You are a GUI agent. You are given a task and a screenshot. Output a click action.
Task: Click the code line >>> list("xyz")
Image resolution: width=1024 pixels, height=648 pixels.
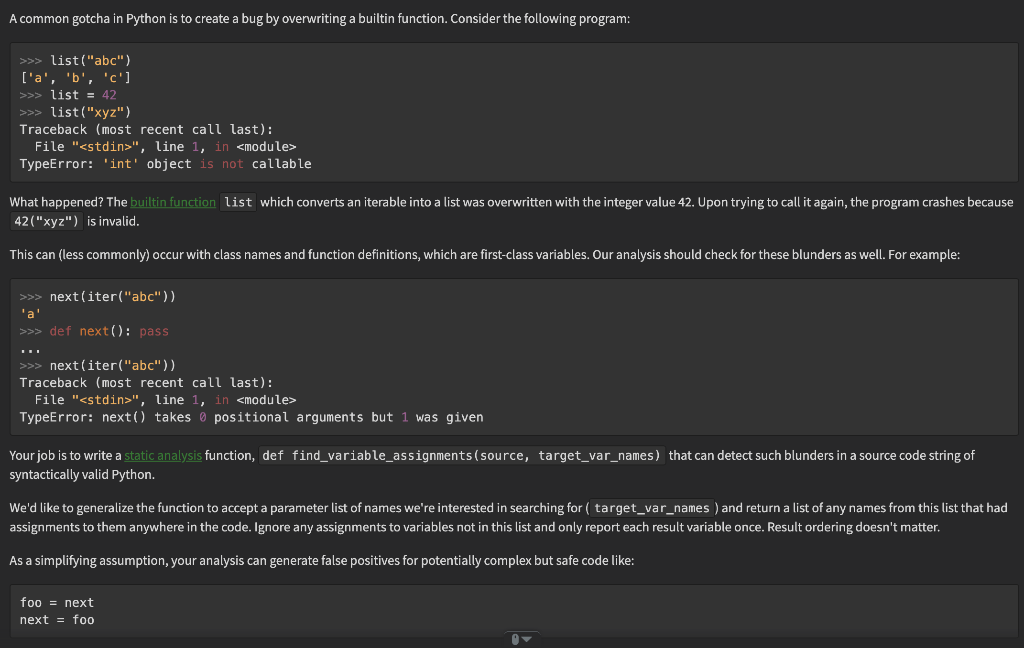tap(75, 112)
